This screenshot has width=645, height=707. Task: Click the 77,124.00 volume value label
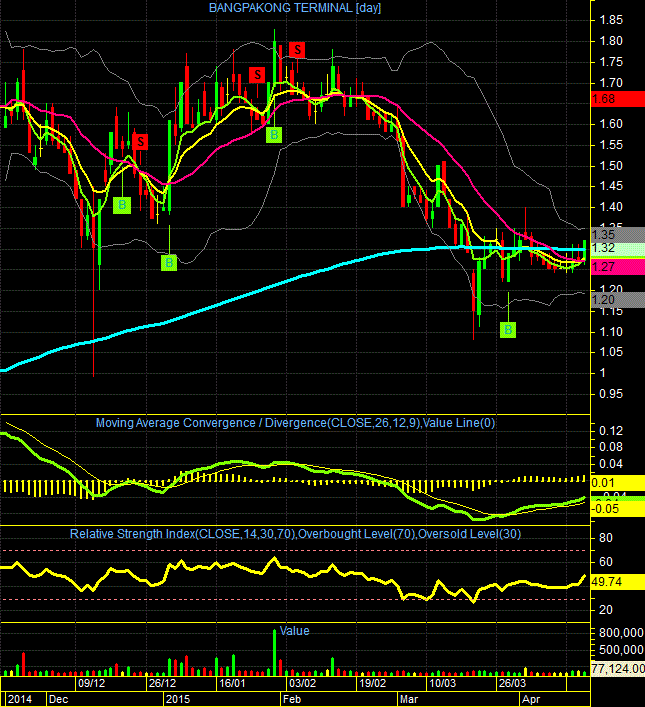click(617, 668)
